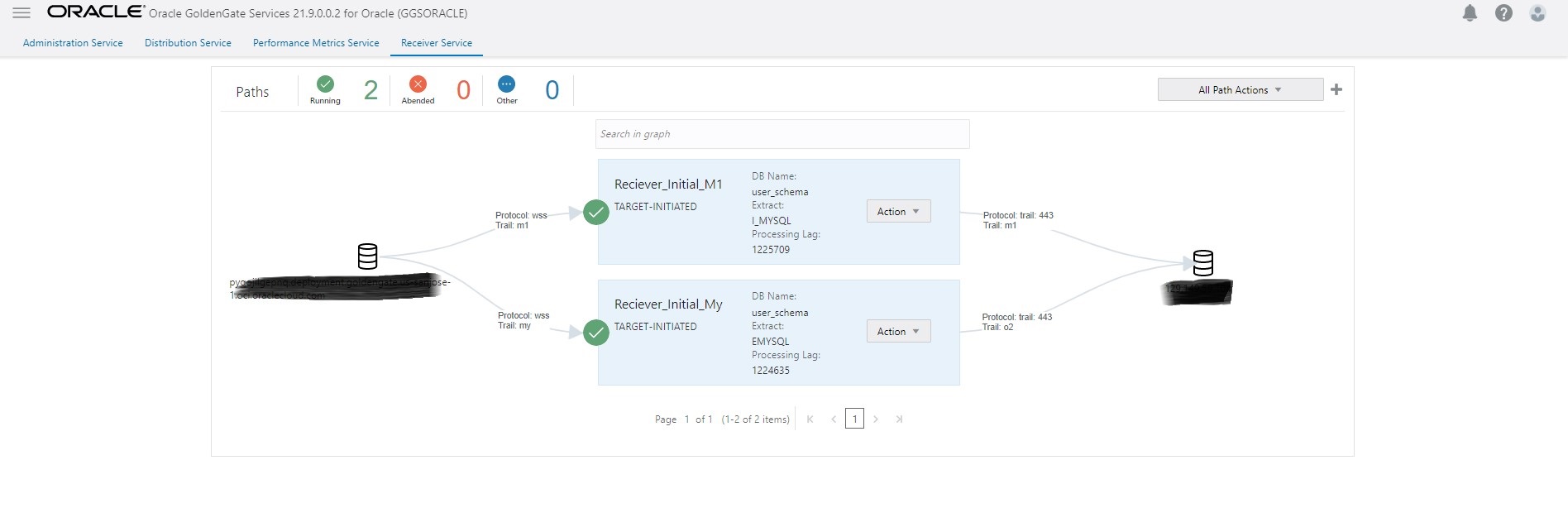Click the blue Other status icon
The height and width of the screenshot is (532, 1568).
click(506, 84)
